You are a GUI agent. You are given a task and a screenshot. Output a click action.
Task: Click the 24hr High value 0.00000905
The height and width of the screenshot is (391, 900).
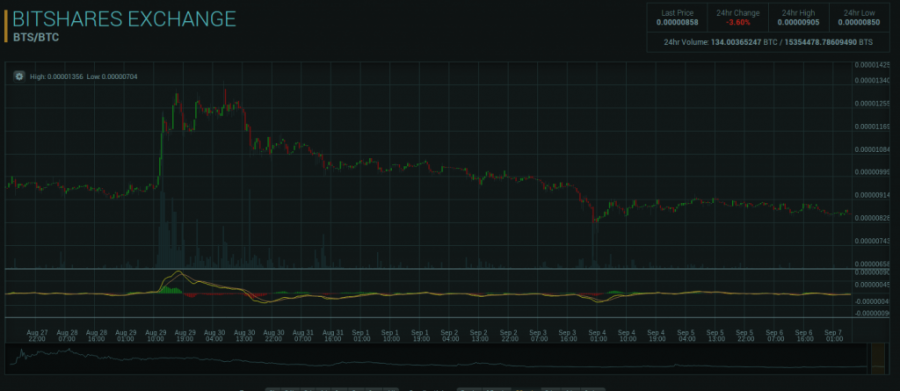[x=798, y=22]
